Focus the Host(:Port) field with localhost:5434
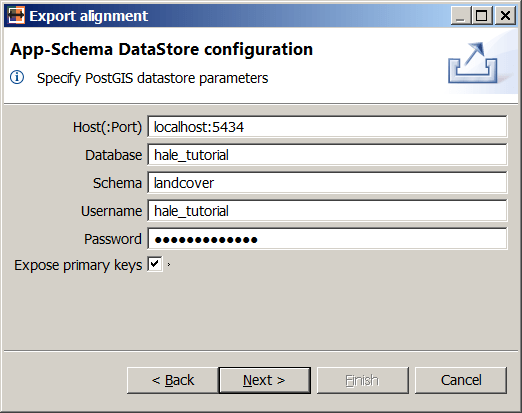This screenshot has width=522, height=413. [327, 127]
